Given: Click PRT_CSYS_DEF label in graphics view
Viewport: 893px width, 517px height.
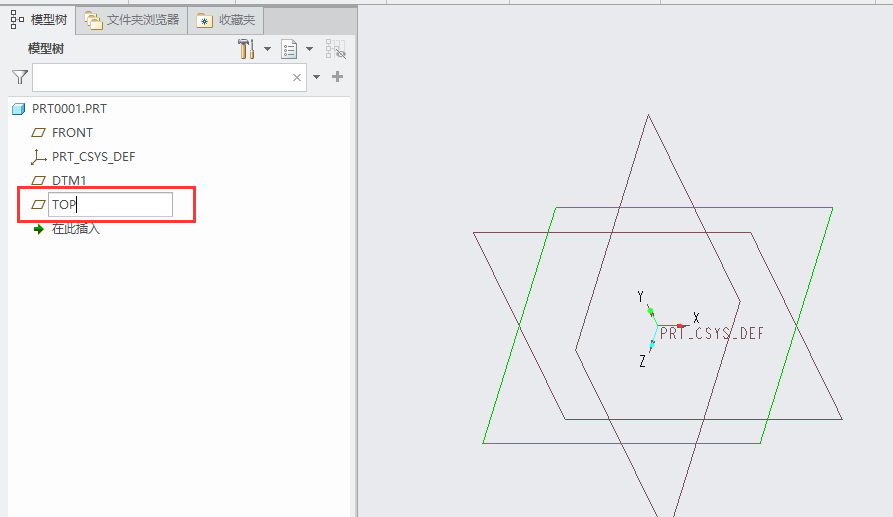Looking at the screenshot, I should click(711, 333).
